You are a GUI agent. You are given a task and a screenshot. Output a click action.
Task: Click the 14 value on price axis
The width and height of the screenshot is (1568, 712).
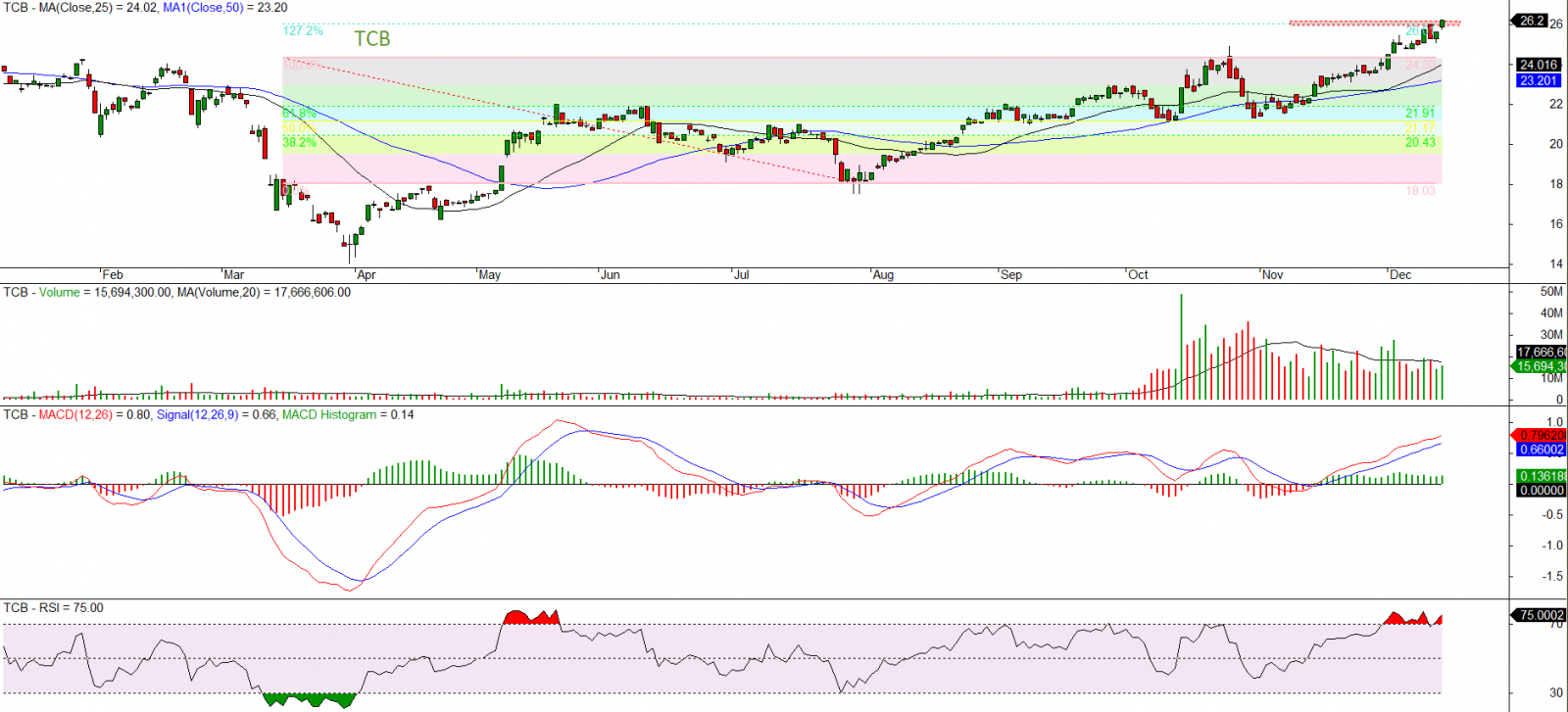(x=1555, y=264)
